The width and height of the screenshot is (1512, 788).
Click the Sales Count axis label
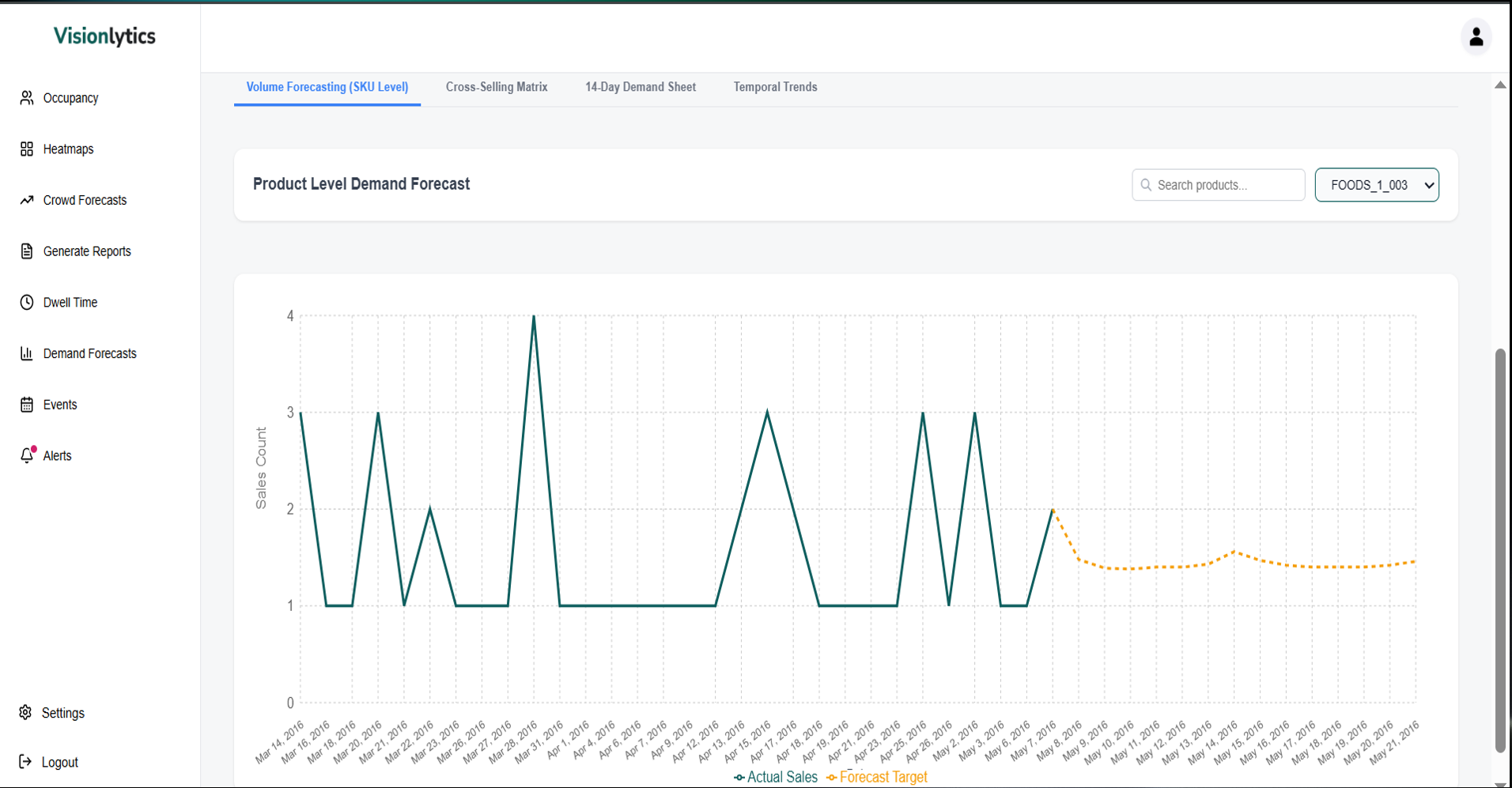point(261,468)
